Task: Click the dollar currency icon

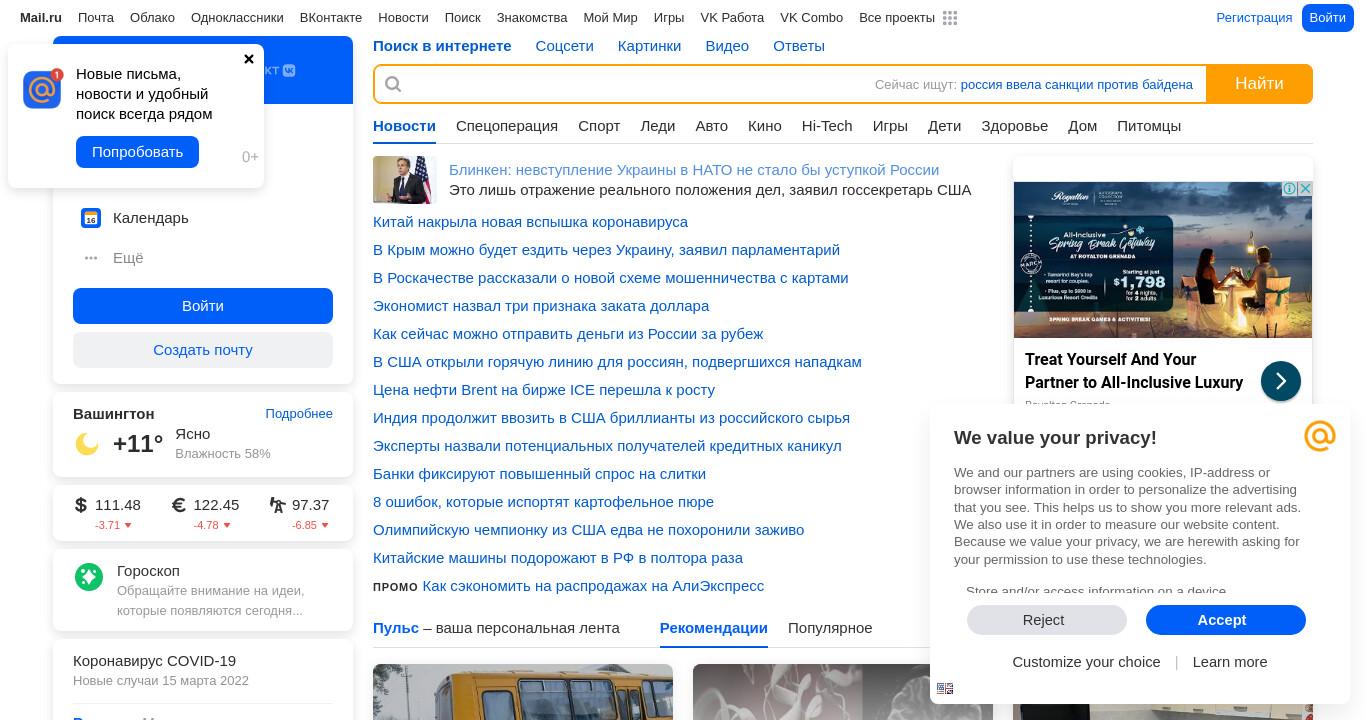Action: 81,505
